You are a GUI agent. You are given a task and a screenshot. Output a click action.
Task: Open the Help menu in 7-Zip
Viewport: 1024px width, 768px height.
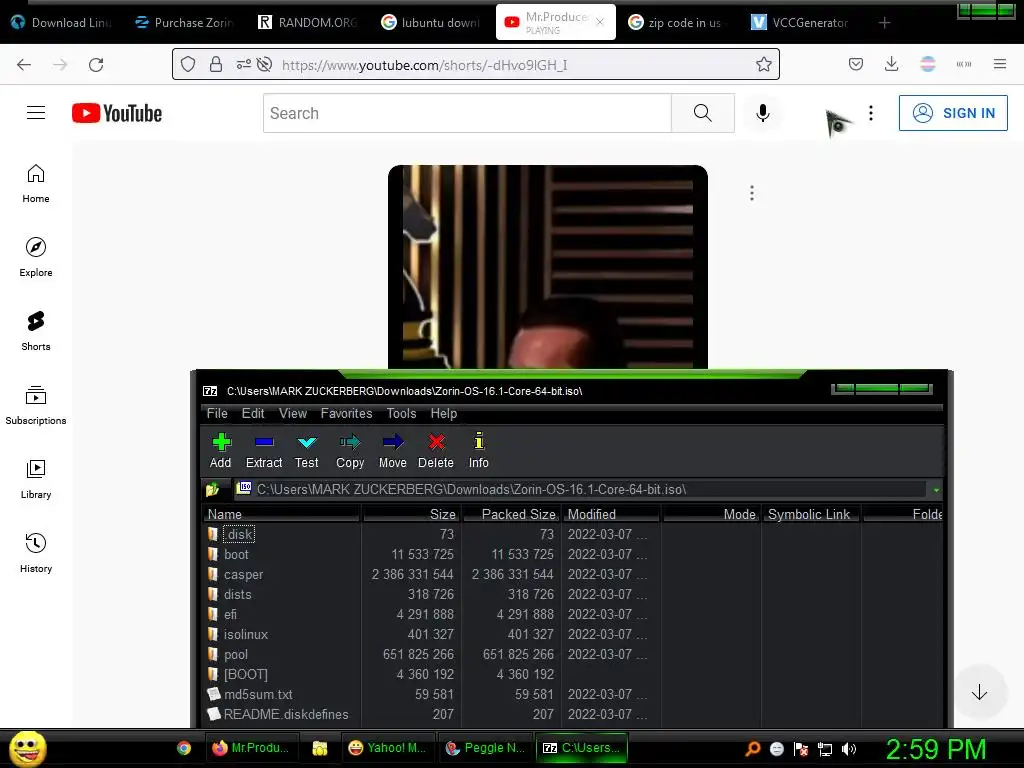pos(443,413)
